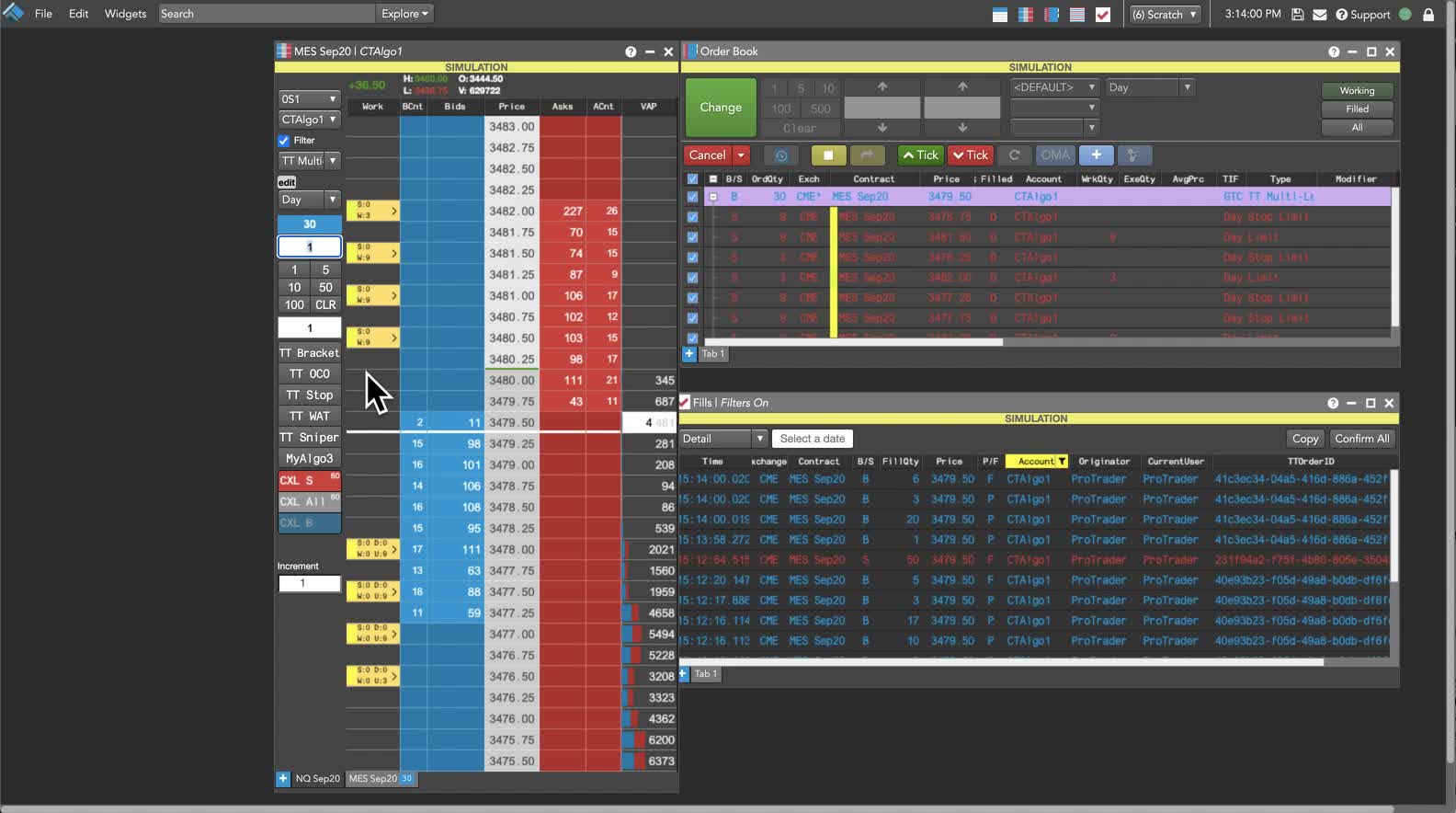
Task: Open the Day dropdown in the Order Book
Action: tap(1149, 87)
